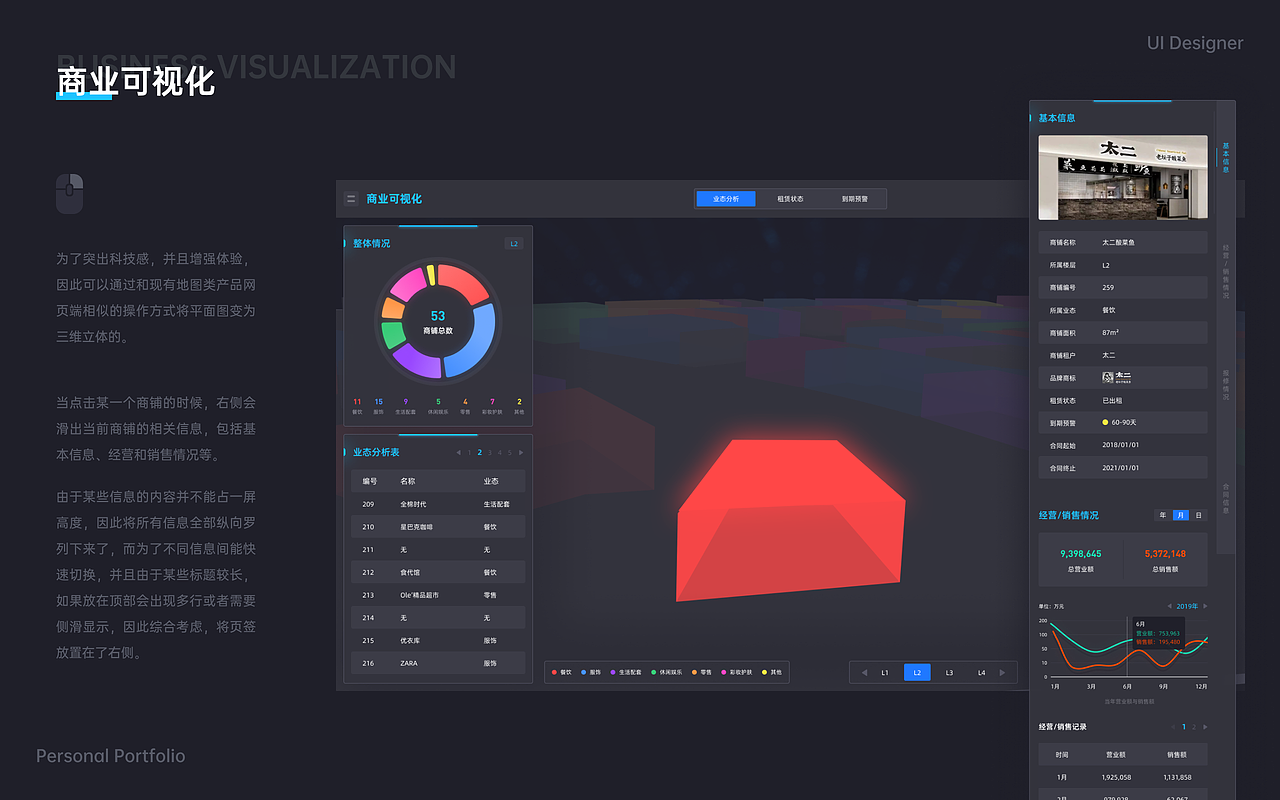Open the 经营/销售情况 vertical side tab
Screen dimensions: 1280x800
pos(1226,272)
